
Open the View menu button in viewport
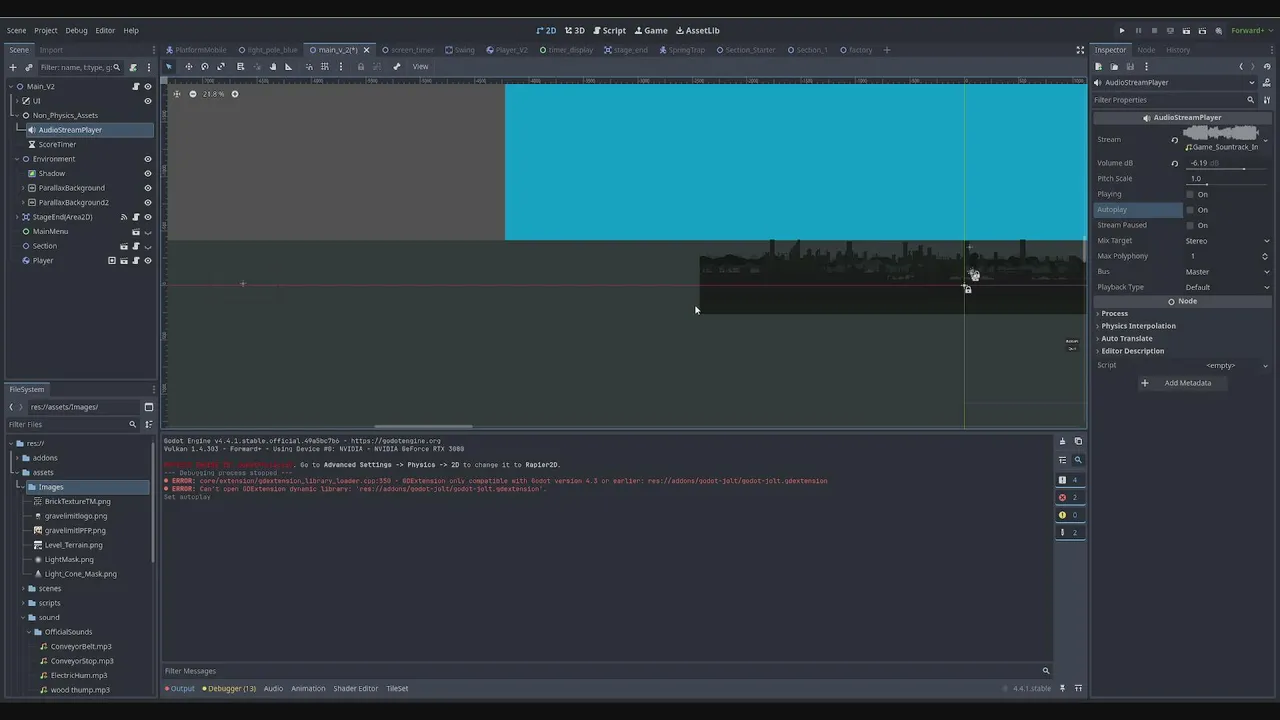click(x=420, y=67)
